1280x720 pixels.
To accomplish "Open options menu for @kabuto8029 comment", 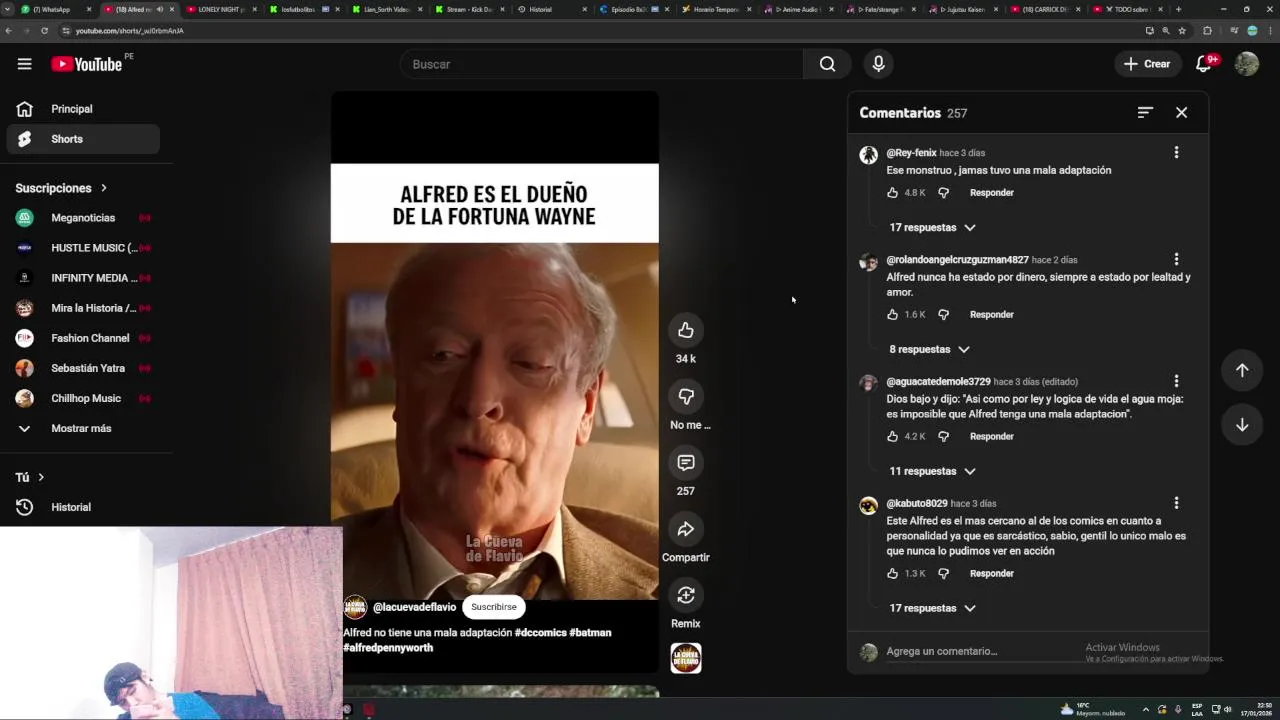I will click(1176, 503).
